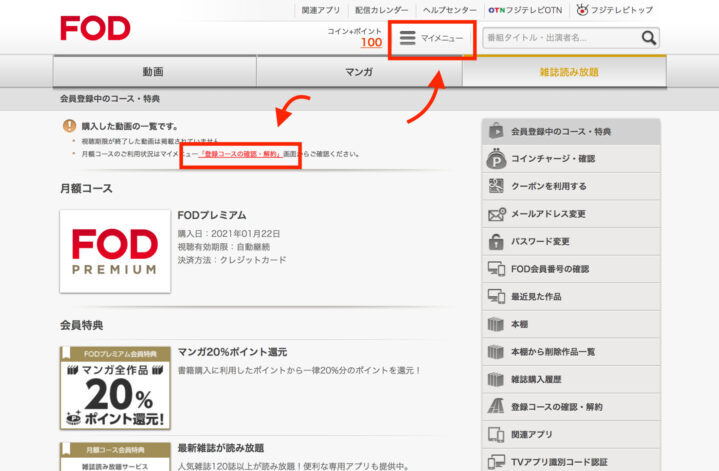Open the マイメニュー hamburger icon
Screen dimensions: 719x471
click(407, 38)
